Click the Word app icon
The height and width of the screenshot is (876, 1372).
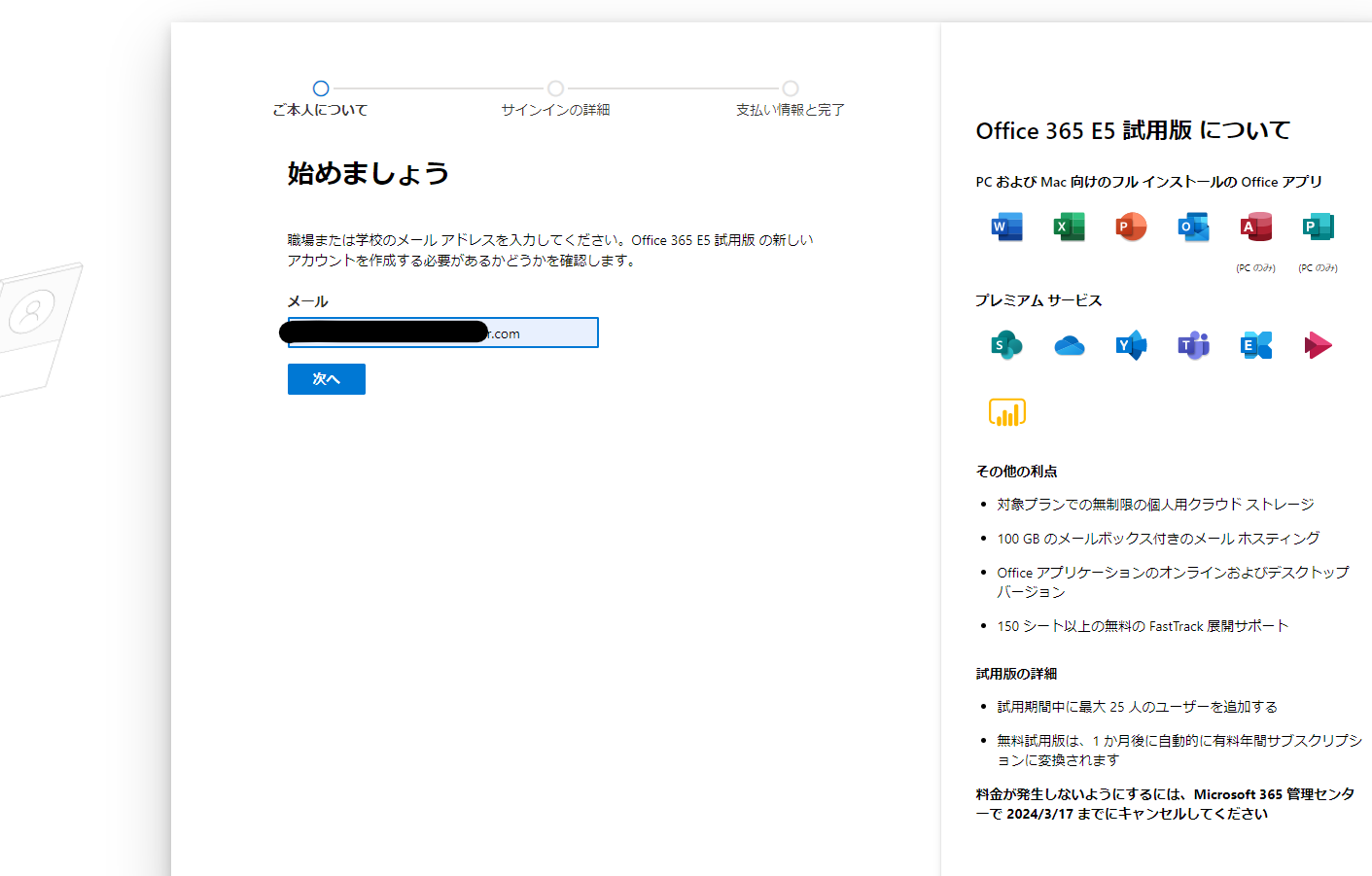point(1006,227)
